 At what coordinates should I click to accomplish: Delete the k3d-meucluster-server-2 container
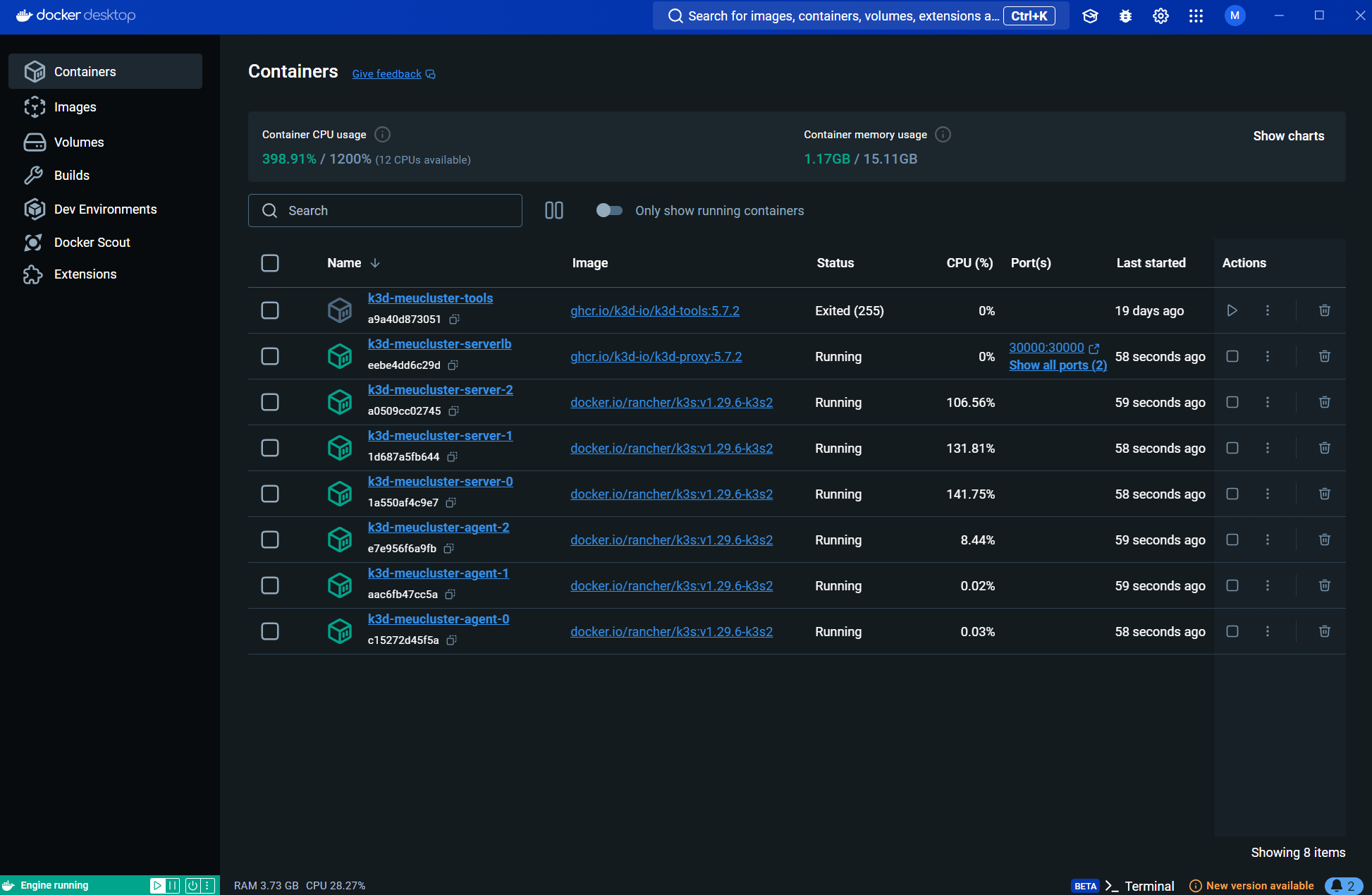click(1324, 402)
